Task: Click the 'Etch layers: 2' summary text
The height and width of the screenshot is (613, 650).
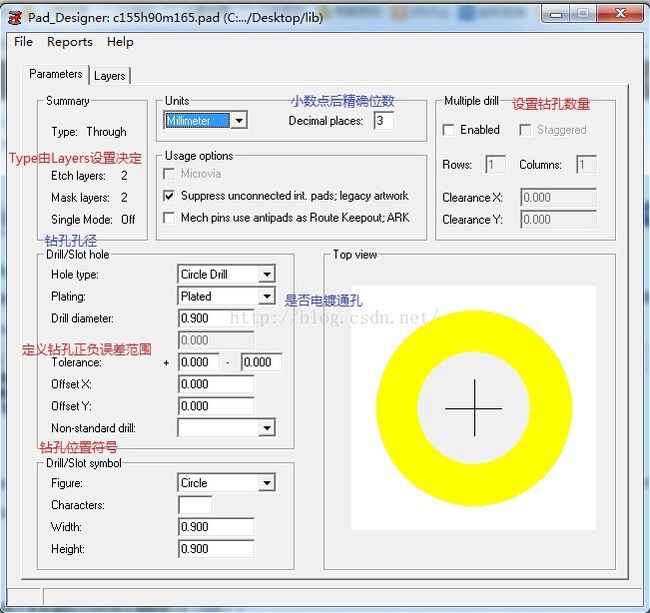Action: coord(89,176)
